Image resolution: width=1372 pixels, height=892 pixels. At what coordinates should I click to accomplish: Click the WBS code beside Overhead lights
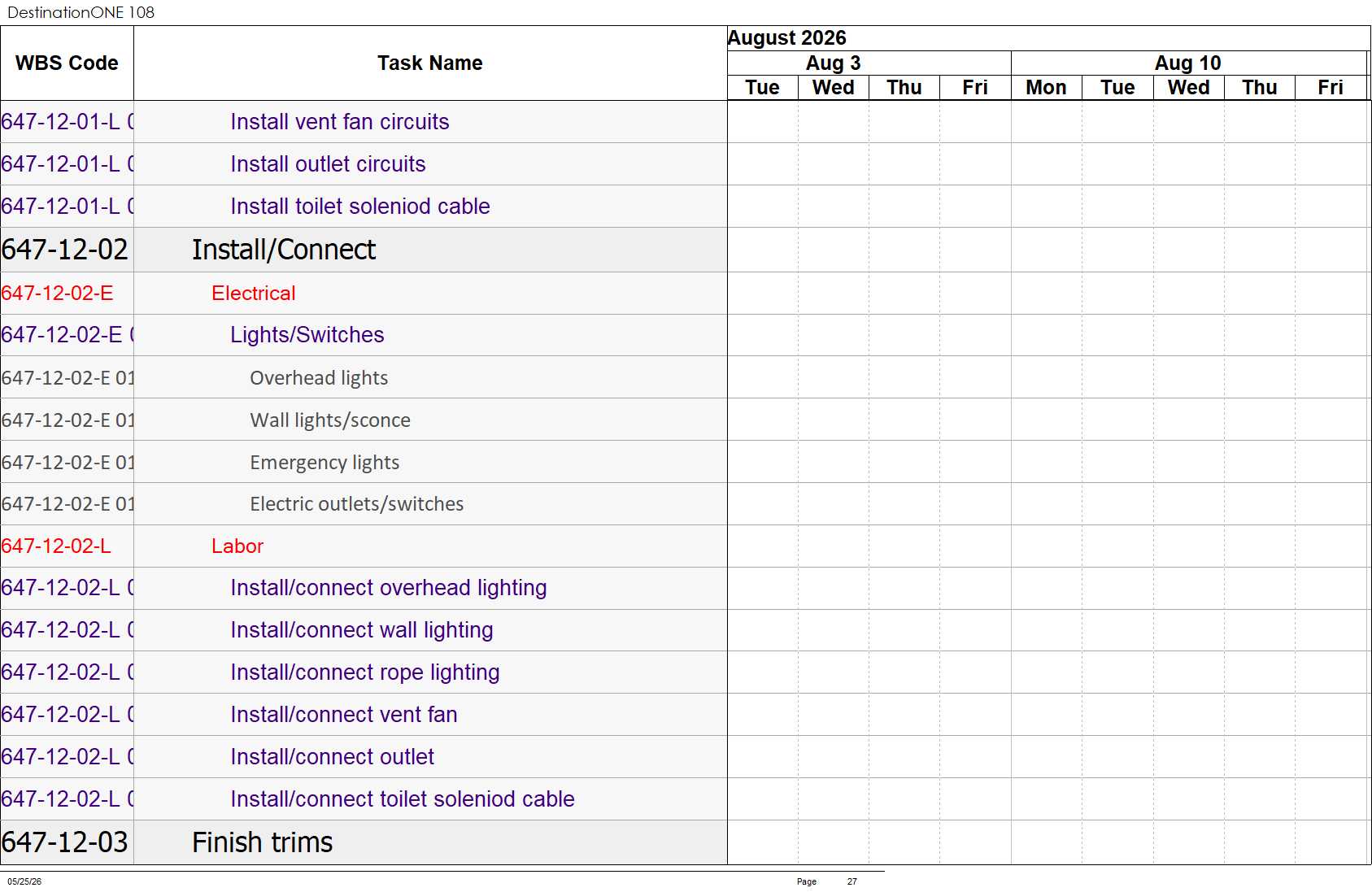coord(68,378)
